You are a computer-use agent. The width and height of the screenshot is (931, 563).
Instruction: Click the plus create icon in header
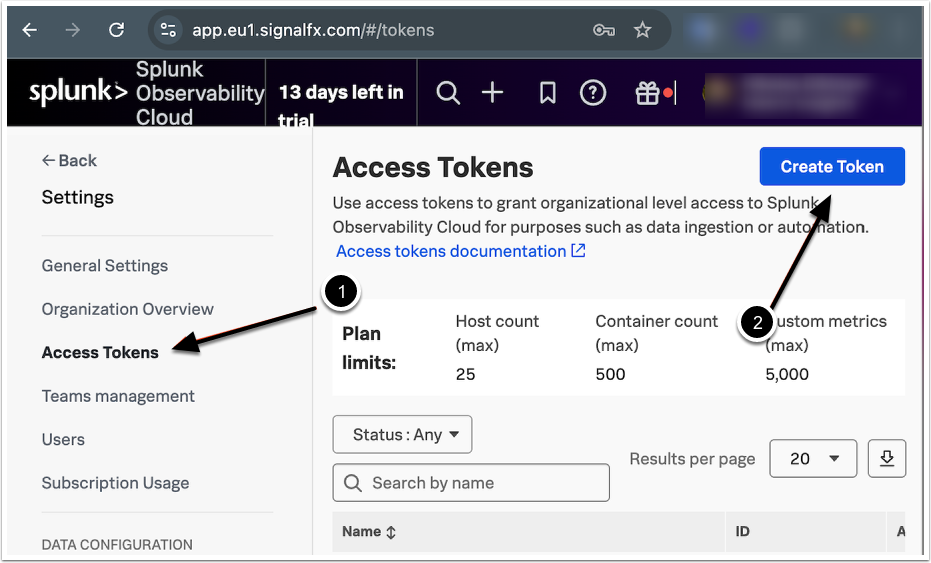(493, 93)
